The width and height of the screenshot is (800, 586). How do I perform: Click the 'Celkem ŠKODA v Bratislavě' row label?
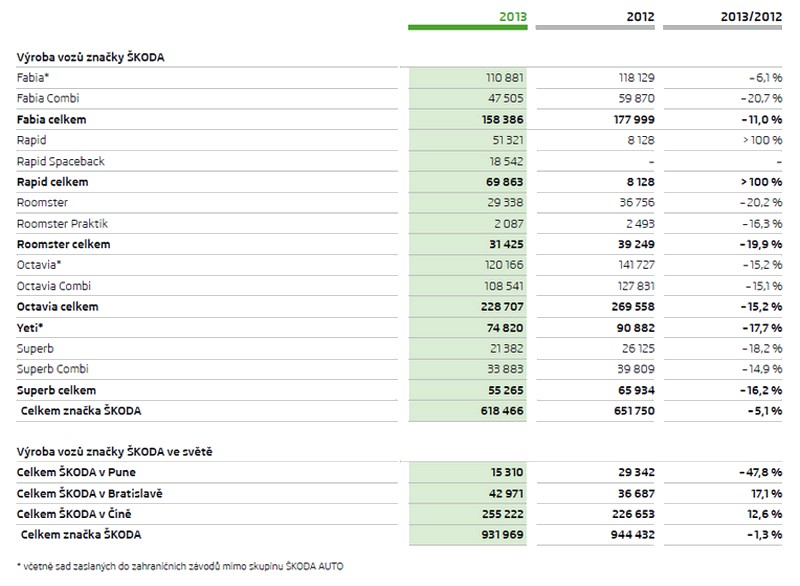(x=89, y=493)
